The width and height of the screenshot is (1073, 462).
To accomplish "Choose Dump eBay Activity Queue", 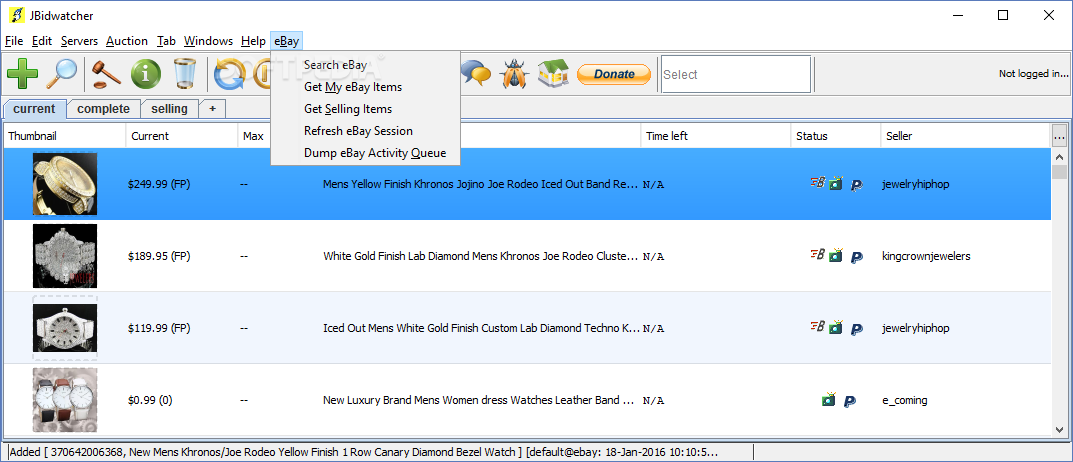I will 365,153.
